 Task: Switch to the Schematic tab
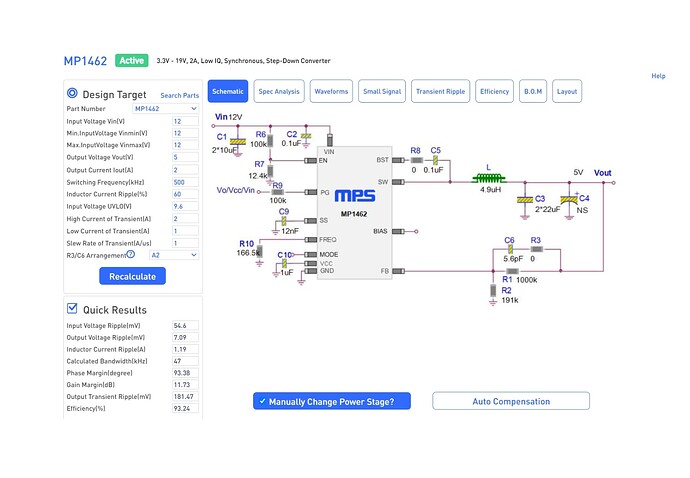tap(228, 91)
